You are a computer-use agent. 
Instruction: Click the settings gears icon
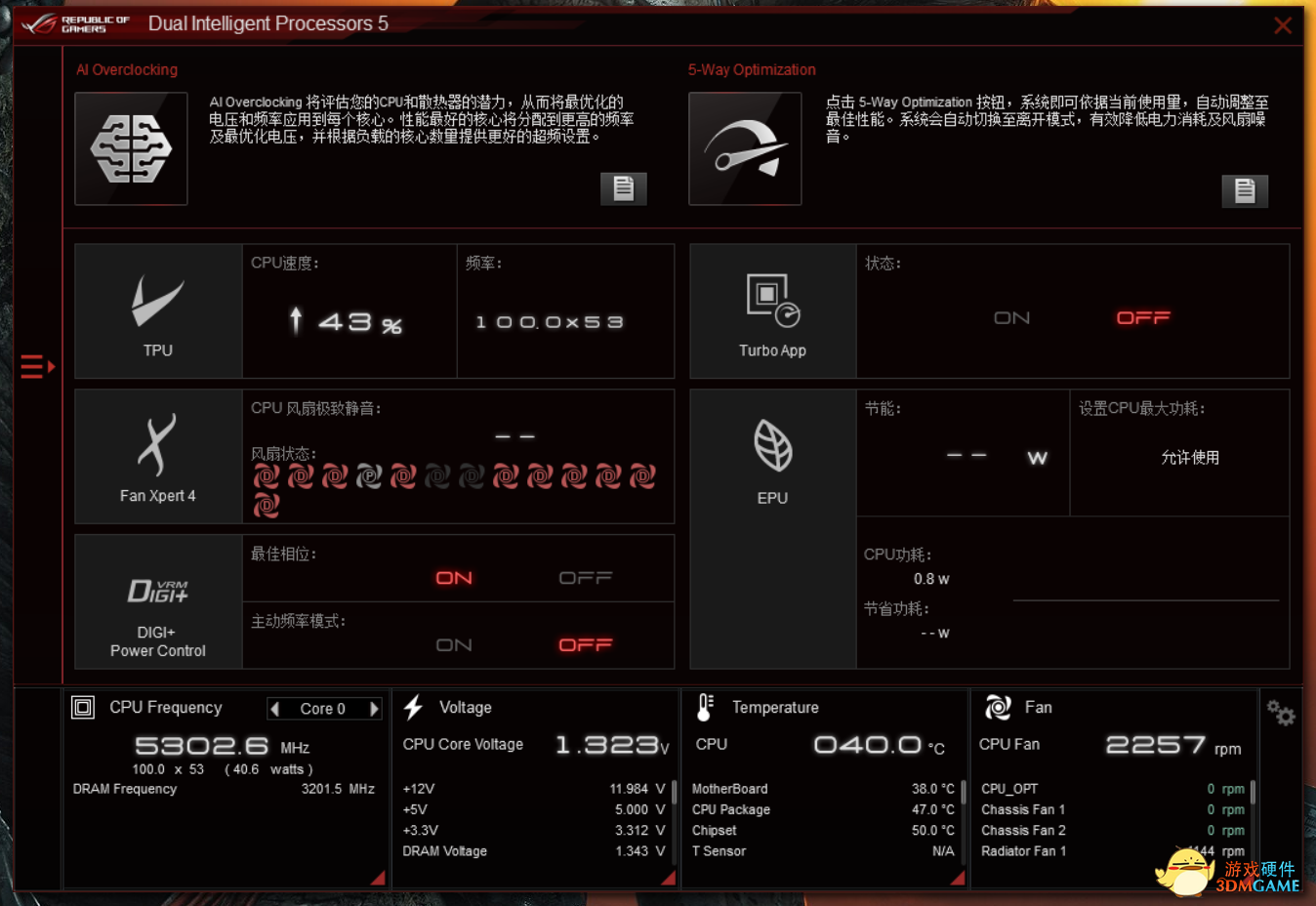pos(1280,713)
